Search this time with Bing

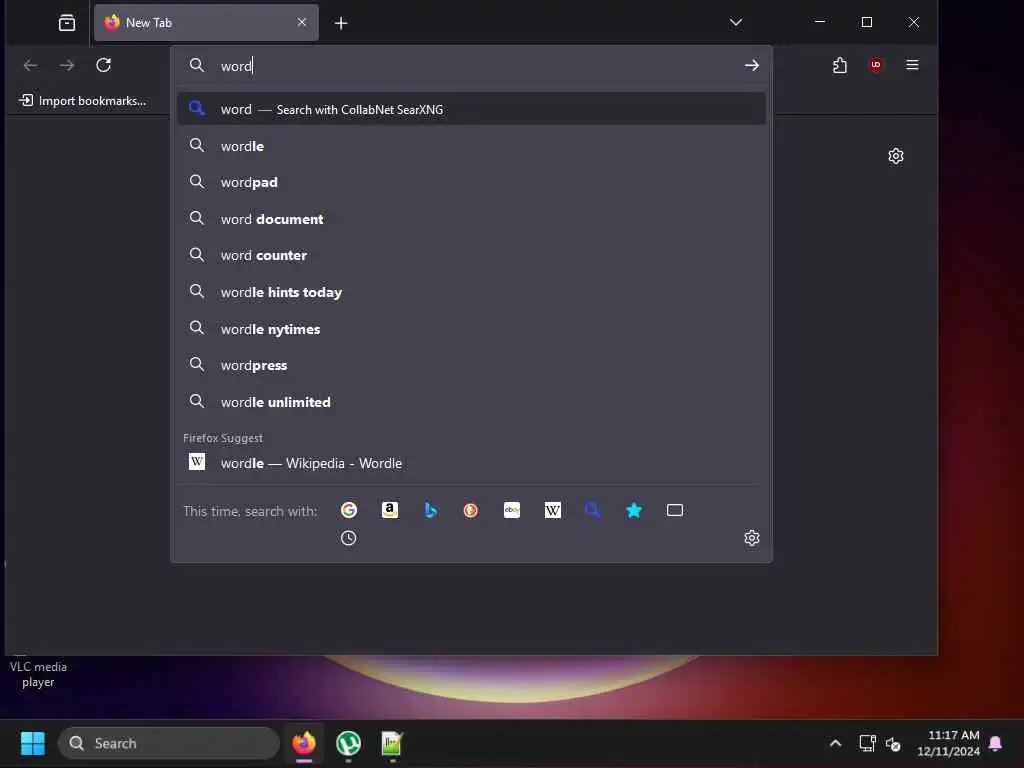click(430, 510)
